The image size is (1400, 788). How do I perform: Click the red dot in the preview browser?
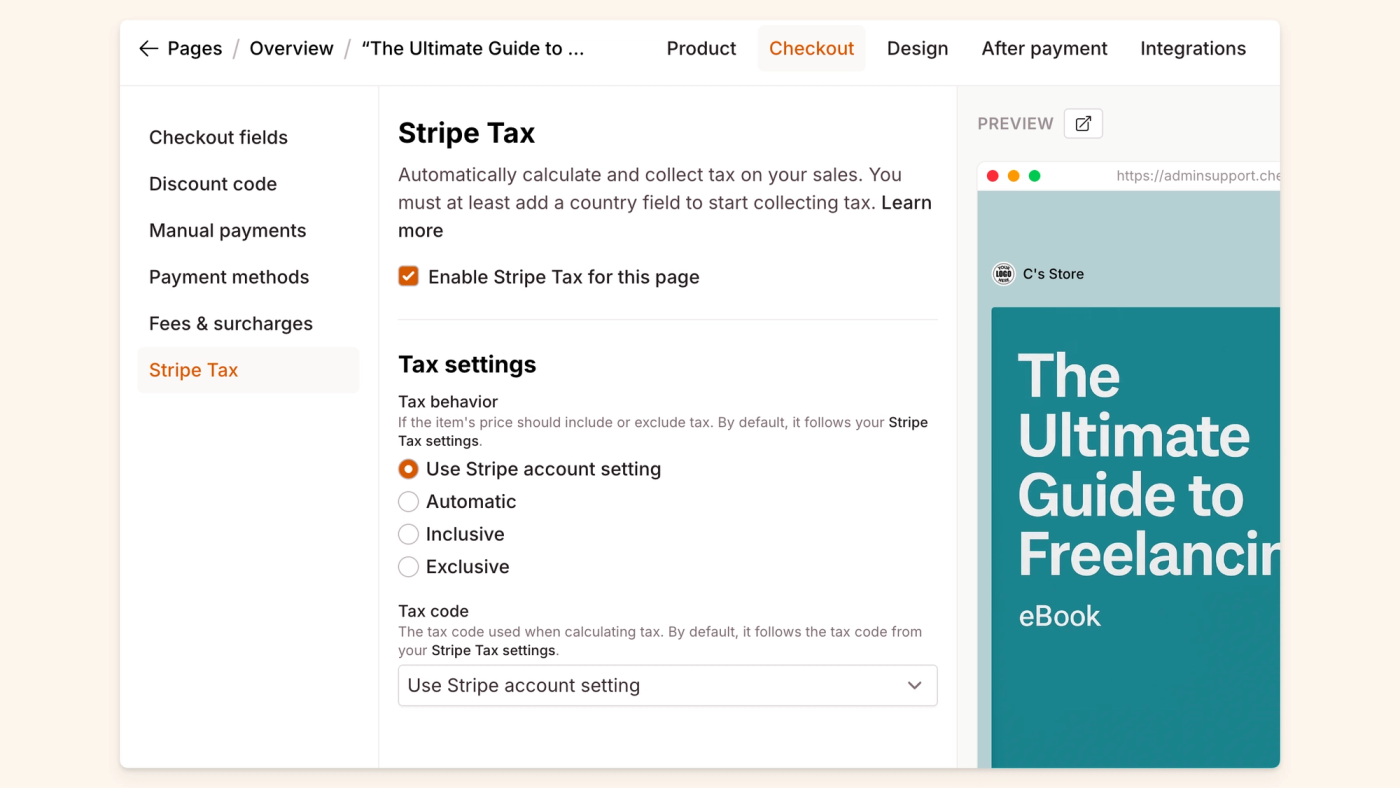coord(991,174)
